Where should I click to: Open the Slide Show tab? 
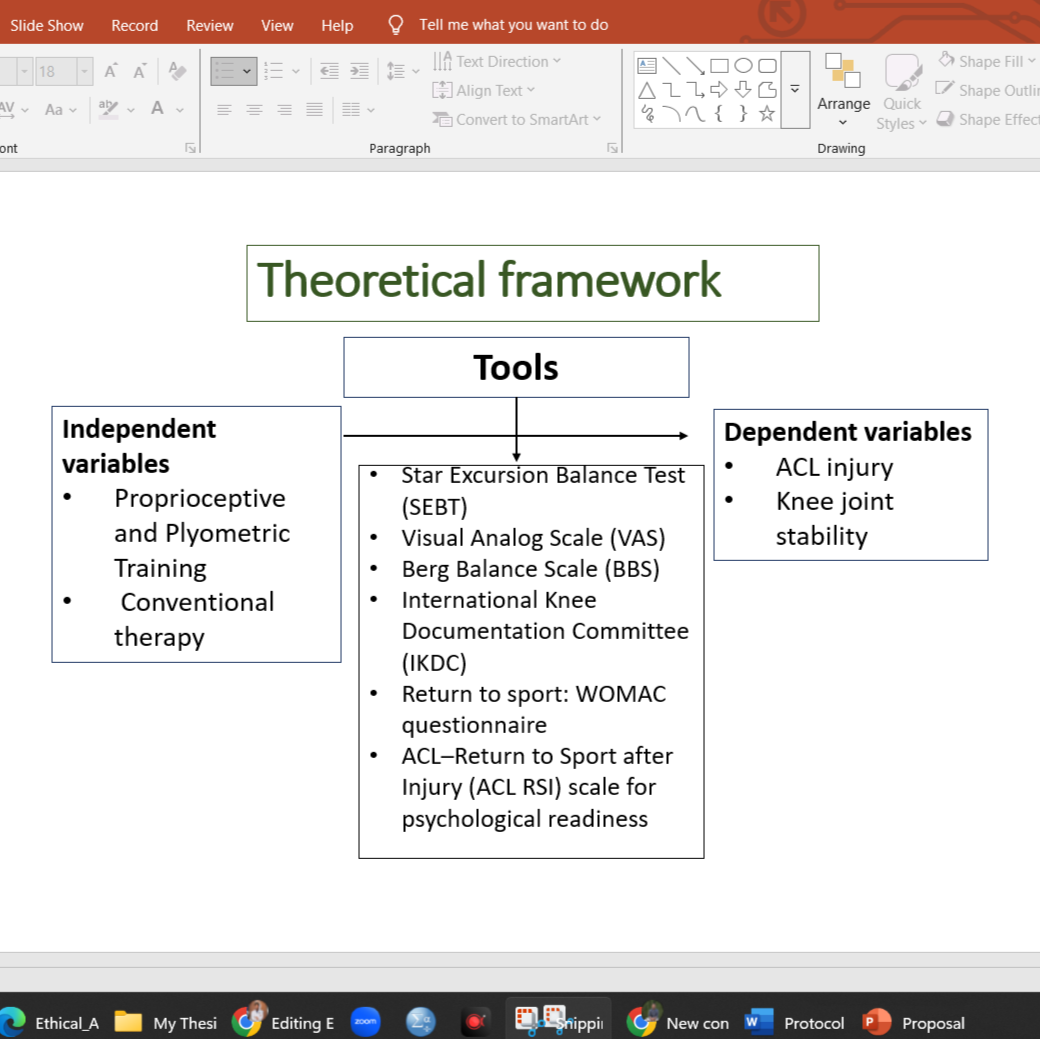47,25
